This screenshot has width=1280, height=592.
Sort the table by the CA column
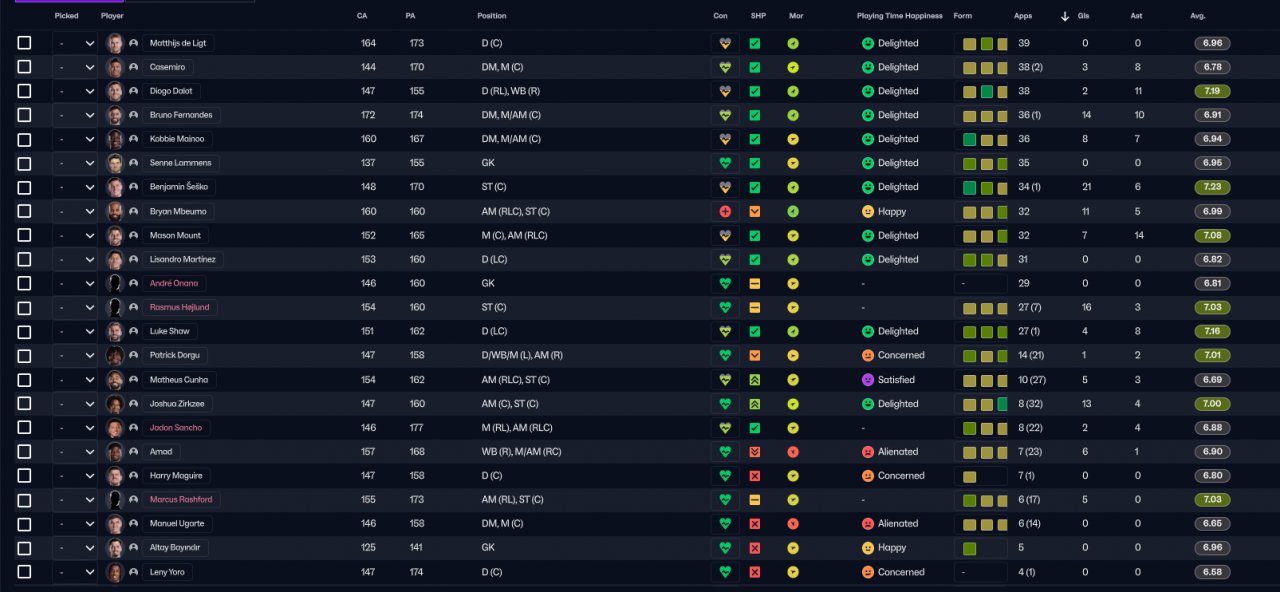pyautogui.click(x=362, y=16)
